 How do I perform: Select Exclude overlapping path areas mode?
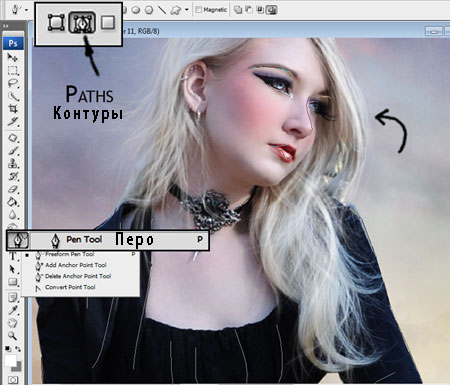[x=272, y=10]
